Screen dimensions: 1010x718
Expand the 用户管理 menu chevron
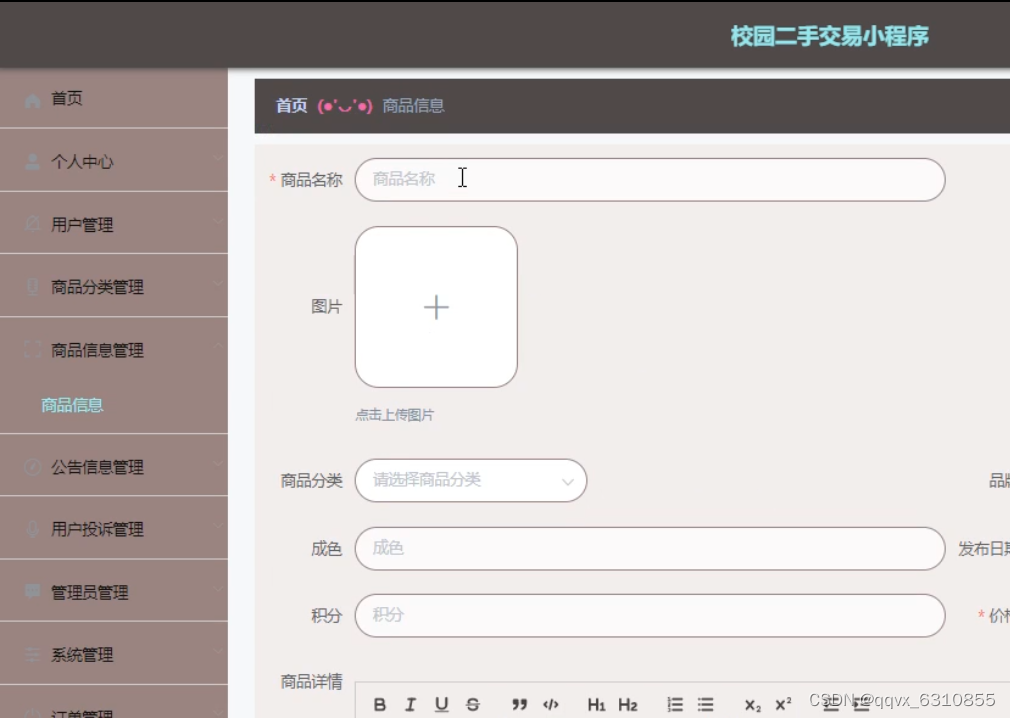pyautogui.click(x=218, y=222)
